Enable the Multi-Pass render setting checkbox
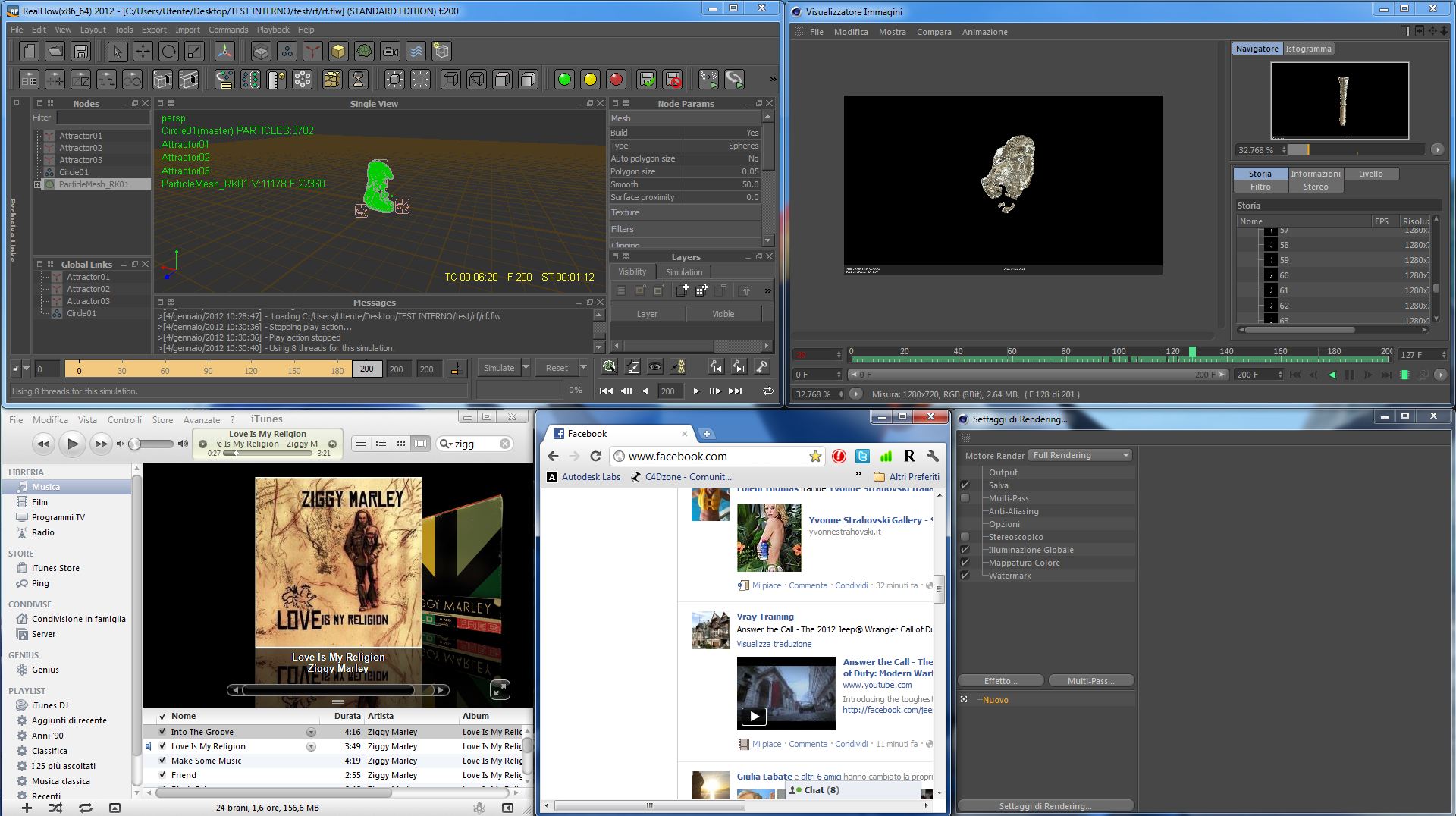The image size is (1456, 816). (x=965, y=498)
